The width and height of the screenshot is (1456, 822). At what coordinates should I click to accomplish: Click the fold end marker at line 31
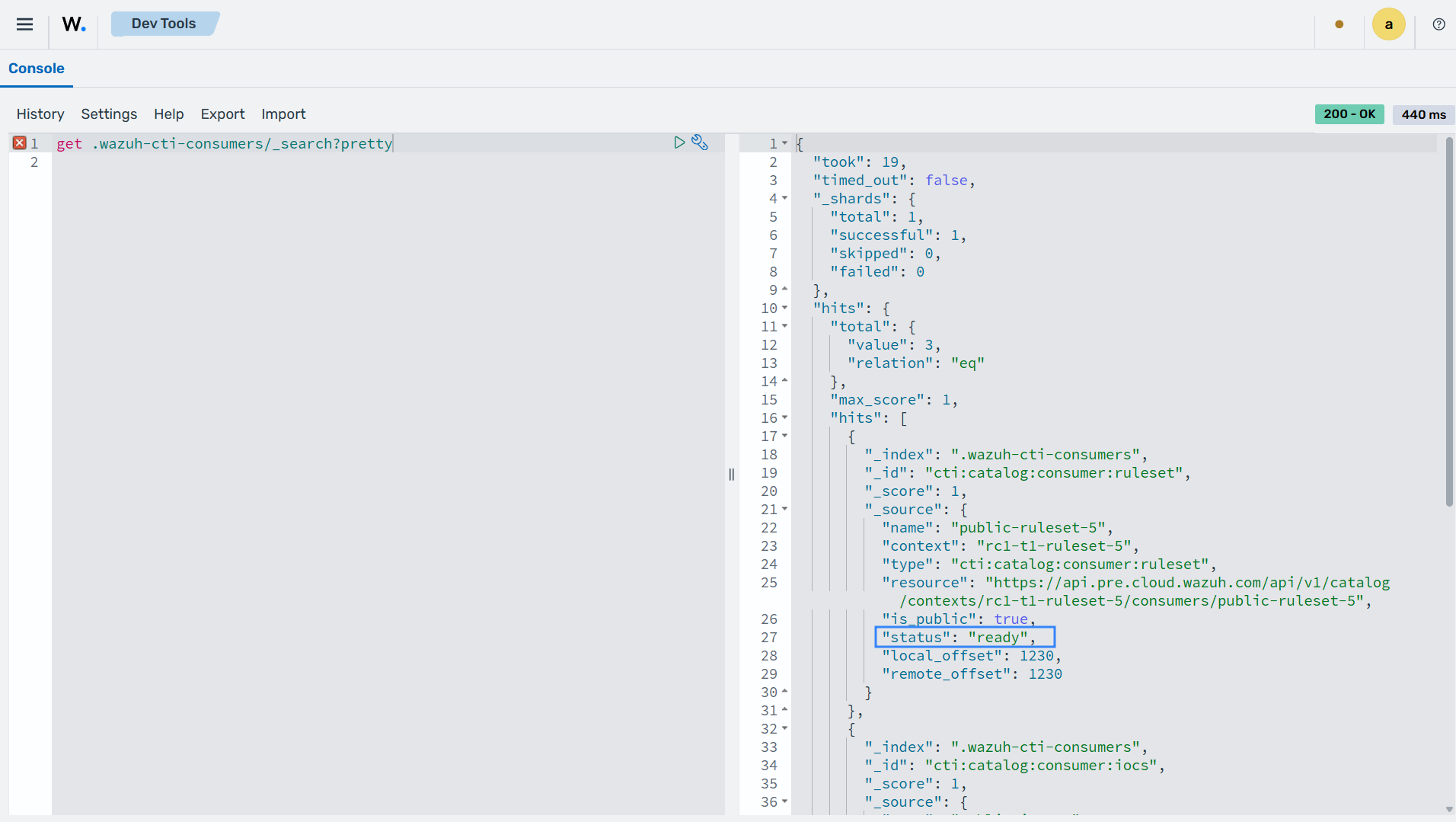click(784, 710)
